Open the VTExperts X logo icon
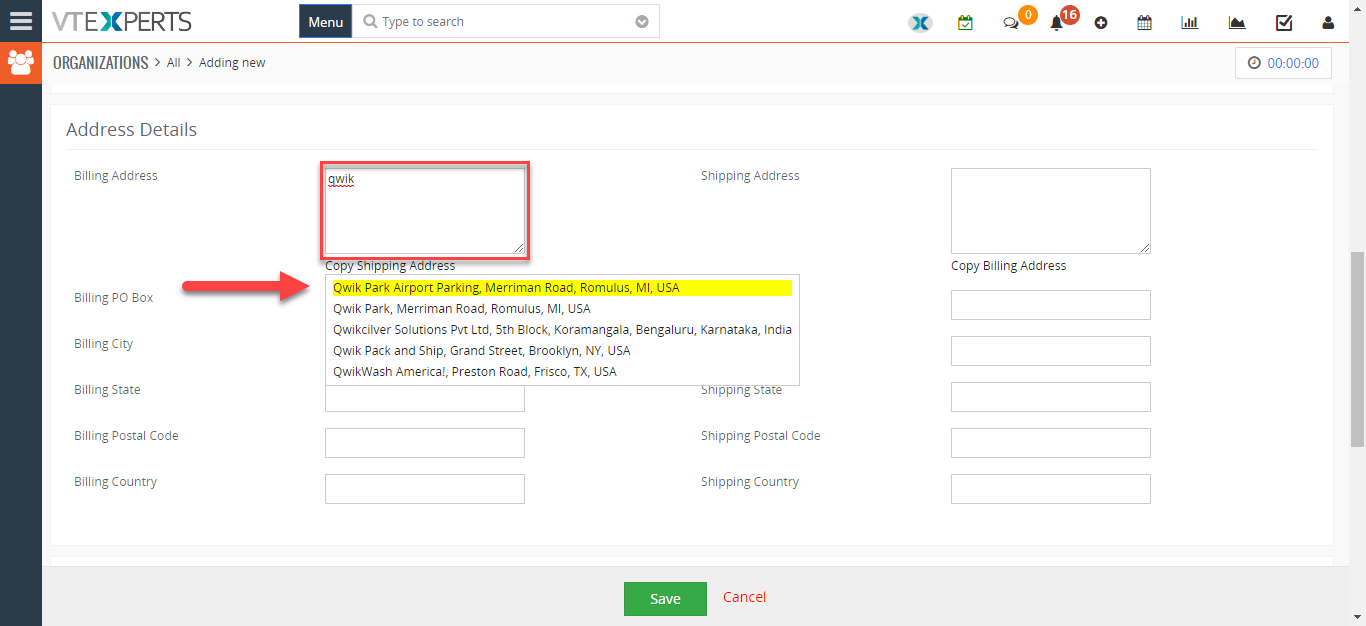The height and width of the screenshot is (626, 1366). pyautogui.click(x=920, y=22)
